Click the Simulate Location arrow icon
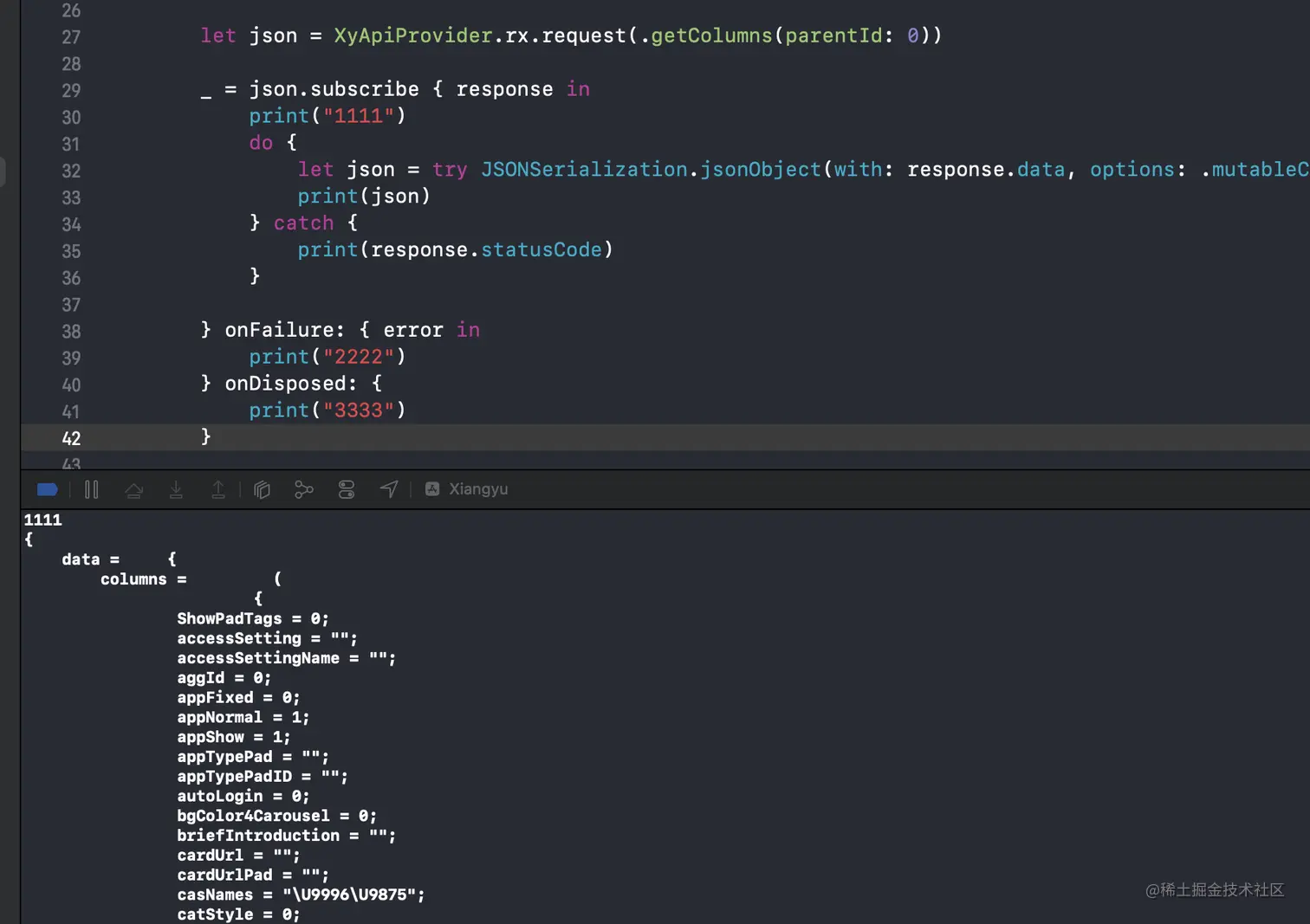 pos(389,490)
